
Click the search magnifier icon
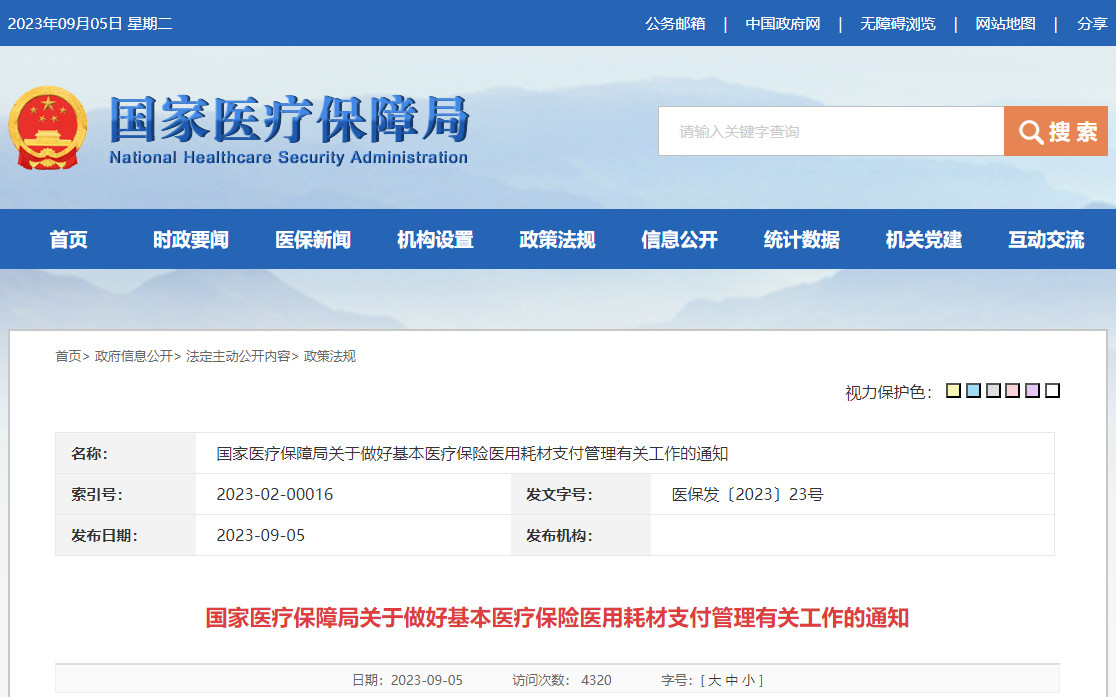click(1029, 130)
